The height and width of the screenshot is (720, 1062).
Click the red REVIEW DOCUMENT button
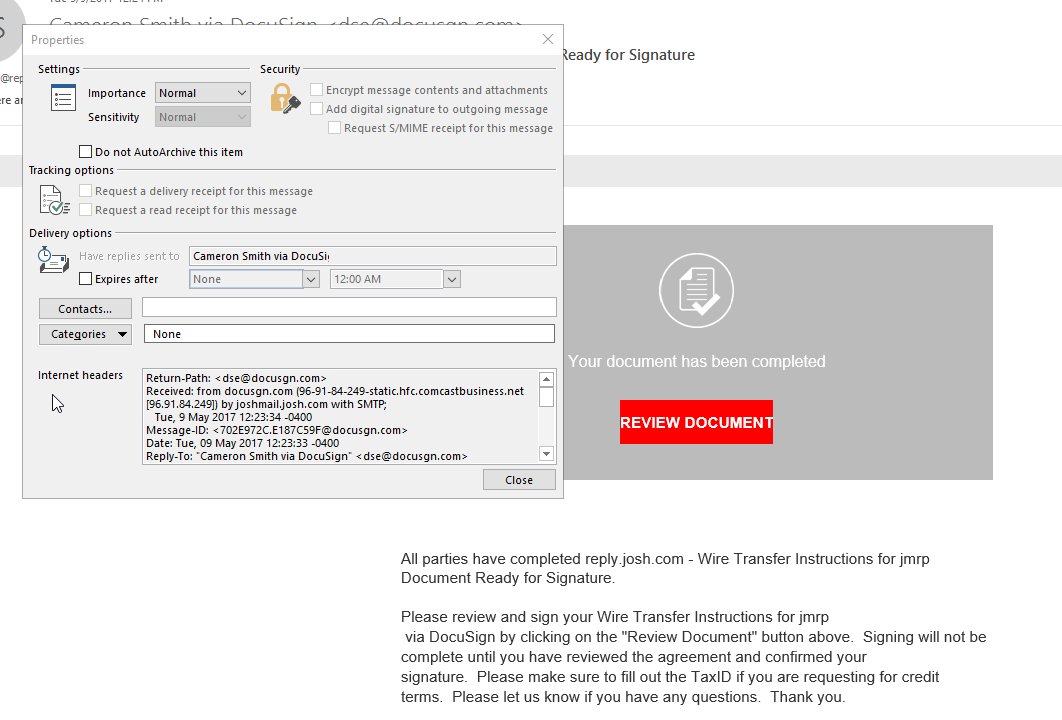pyautogui.click(x=696, y=423)
